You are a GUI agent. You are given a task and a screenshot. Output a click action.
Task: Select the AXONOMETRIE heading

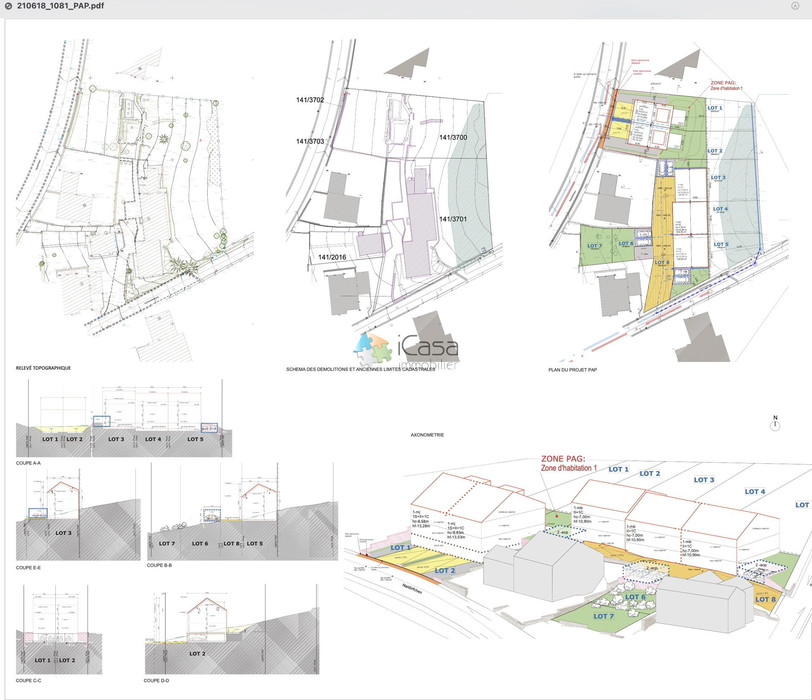(x=427, y=436)
